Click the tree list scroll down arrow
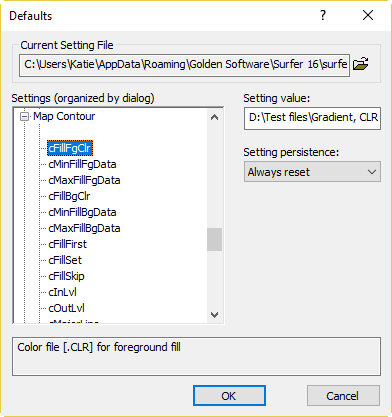The height and width of the screenshot is (417, 392). click(x=214, y=314)
